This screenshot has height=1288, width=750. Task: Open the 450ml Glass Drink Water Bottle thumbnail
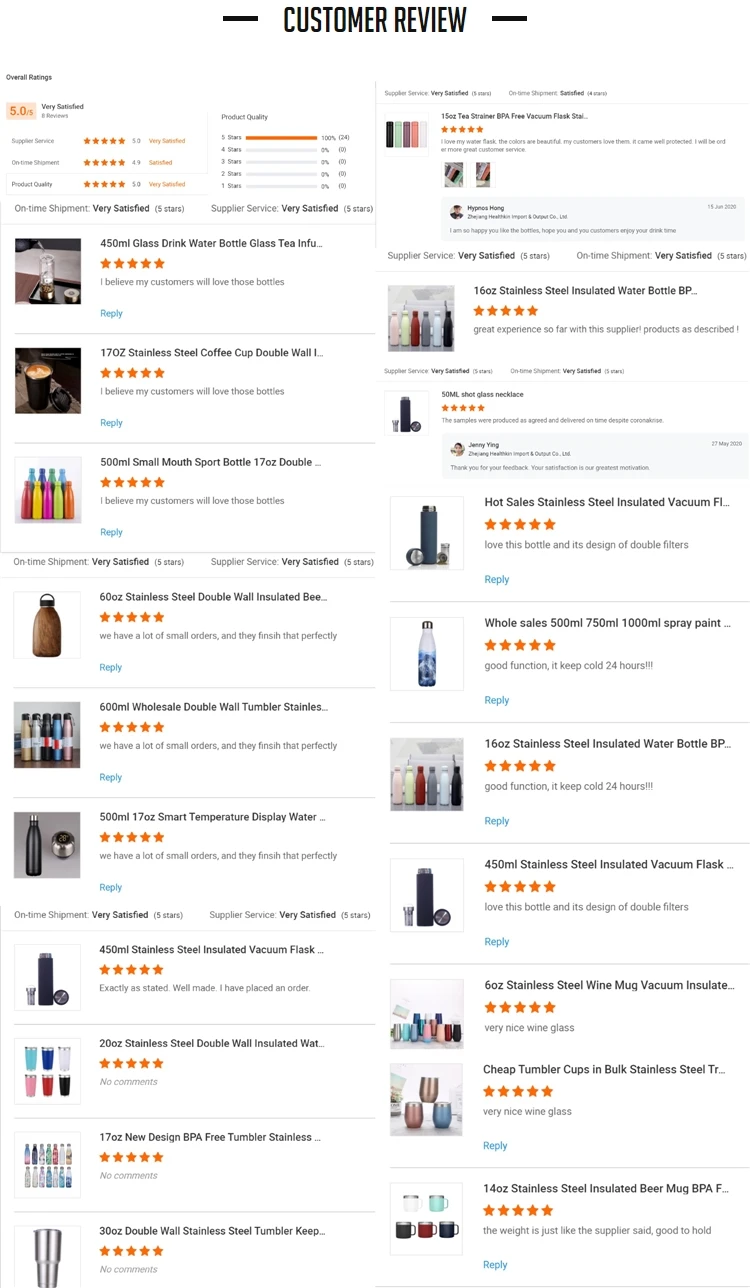[48, 271]
